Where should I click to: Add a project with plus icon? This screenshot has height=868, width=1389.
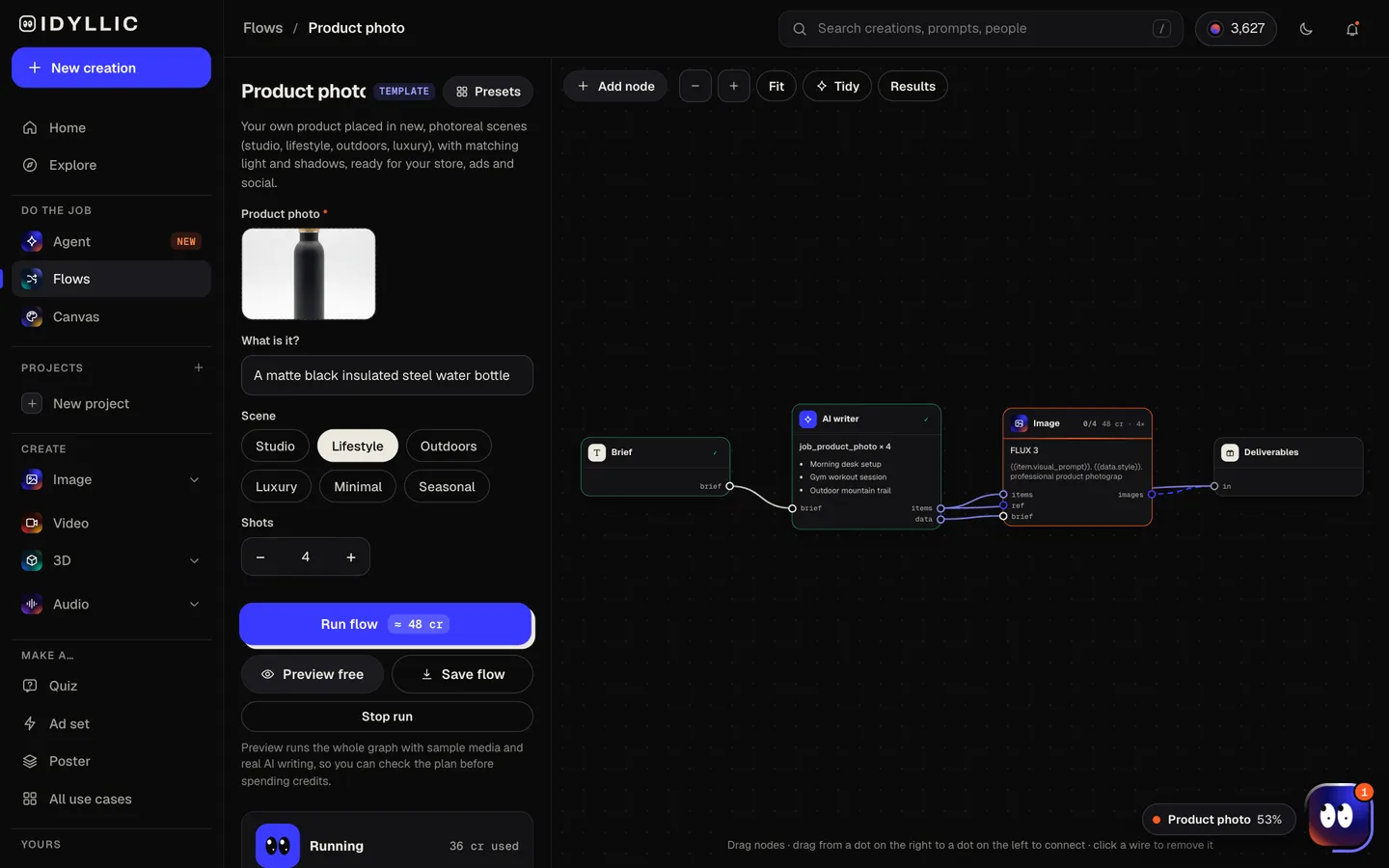[199, 367]
